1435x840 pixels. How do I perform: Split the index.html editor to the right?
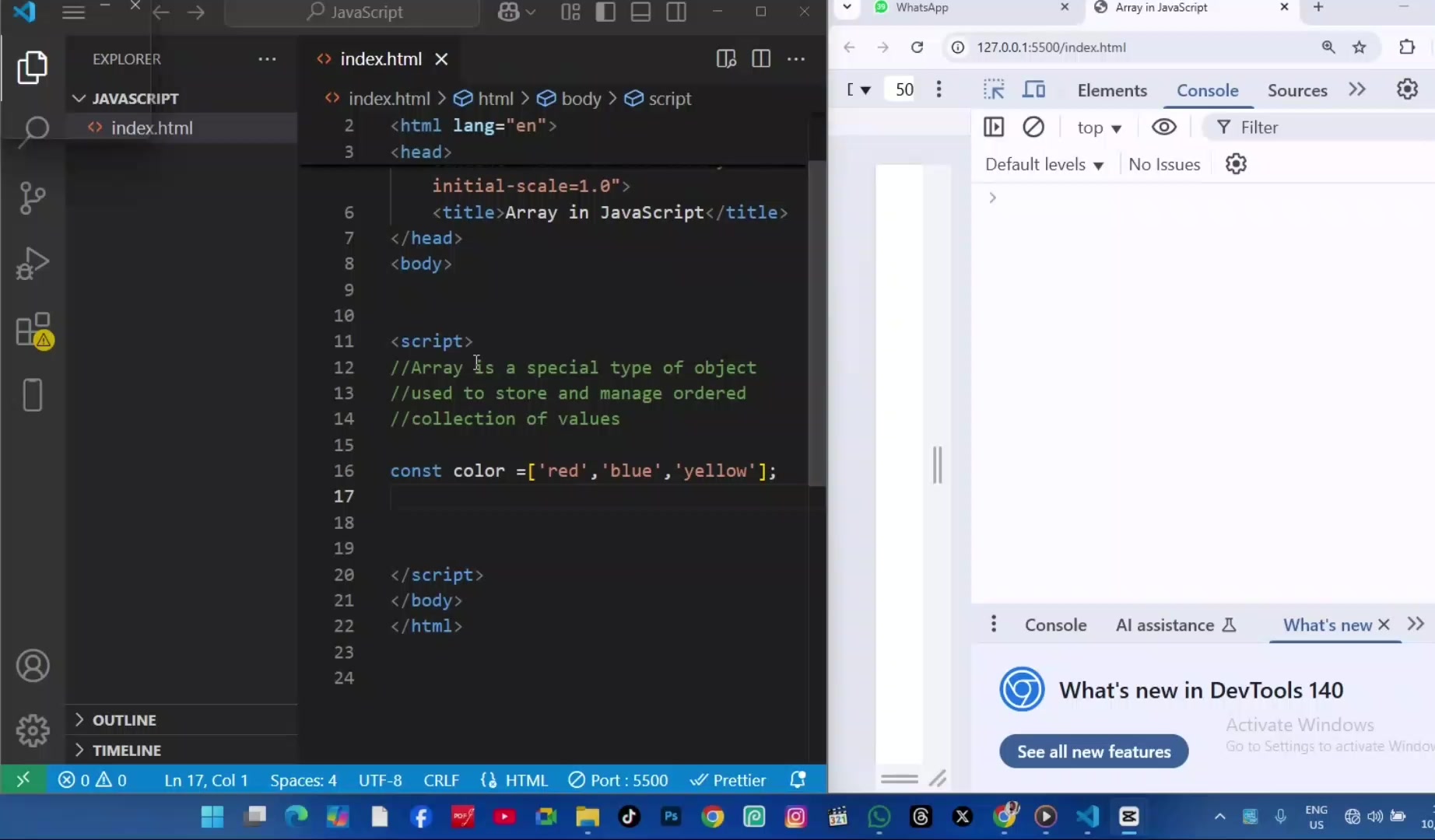pos(761,59)
